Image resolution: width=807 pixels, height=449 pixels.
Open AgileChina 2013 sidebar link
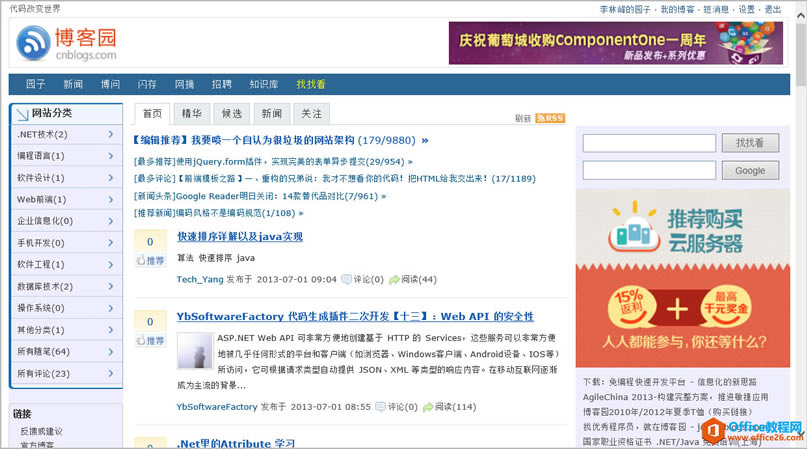click(x=675, y=397)
